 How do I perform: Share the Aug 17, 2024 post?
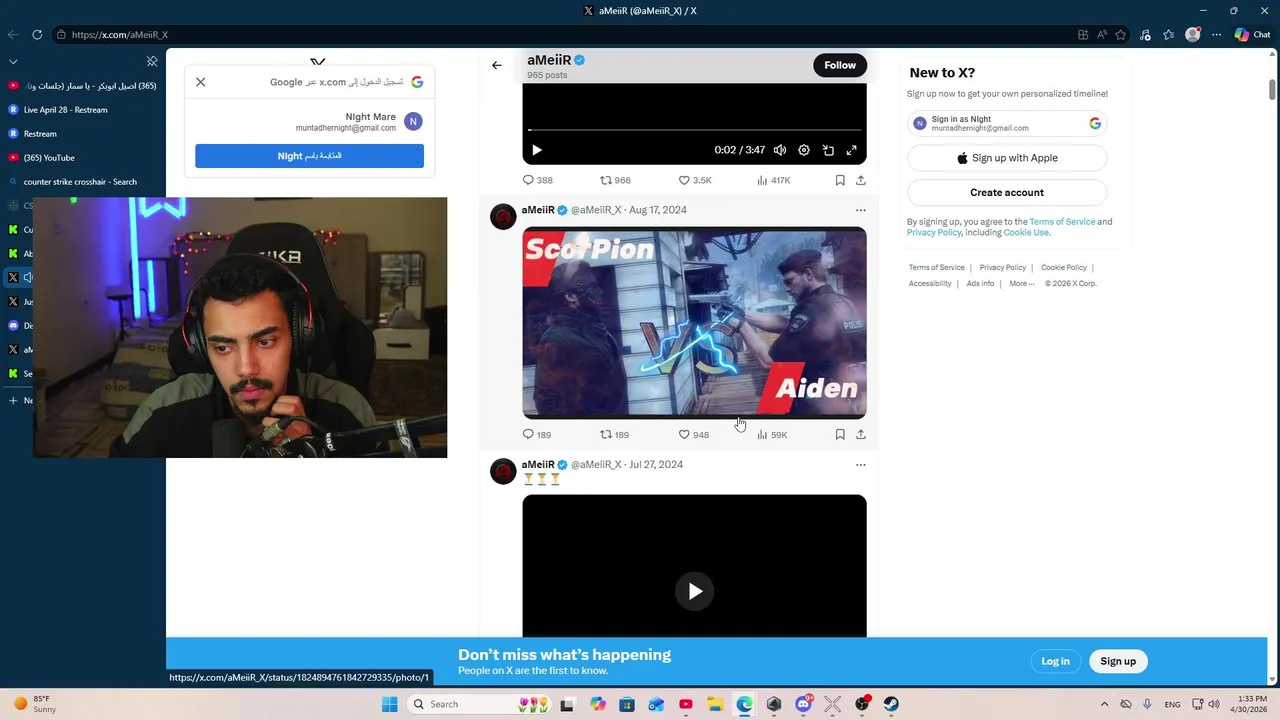coord(861,434)
